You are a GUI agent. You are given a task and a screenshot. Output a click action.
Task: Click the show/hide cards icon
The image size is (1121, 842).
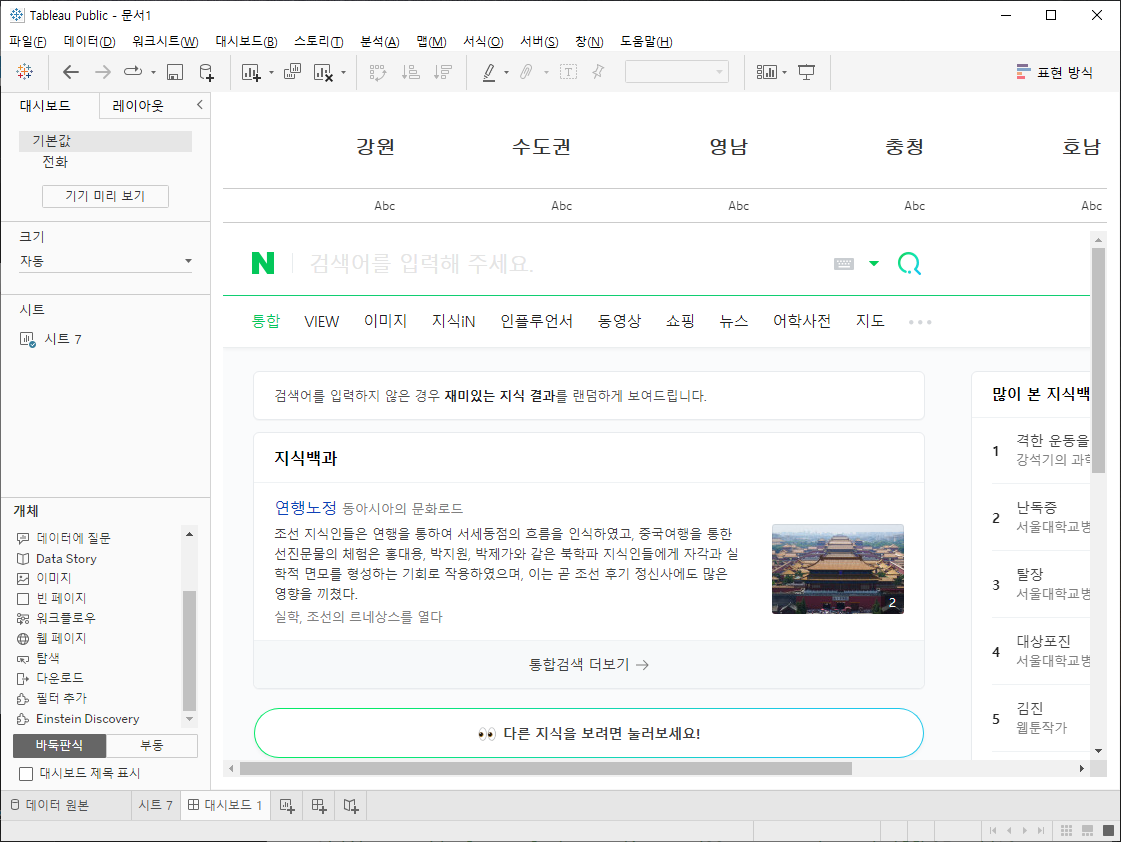click(766, 71)
